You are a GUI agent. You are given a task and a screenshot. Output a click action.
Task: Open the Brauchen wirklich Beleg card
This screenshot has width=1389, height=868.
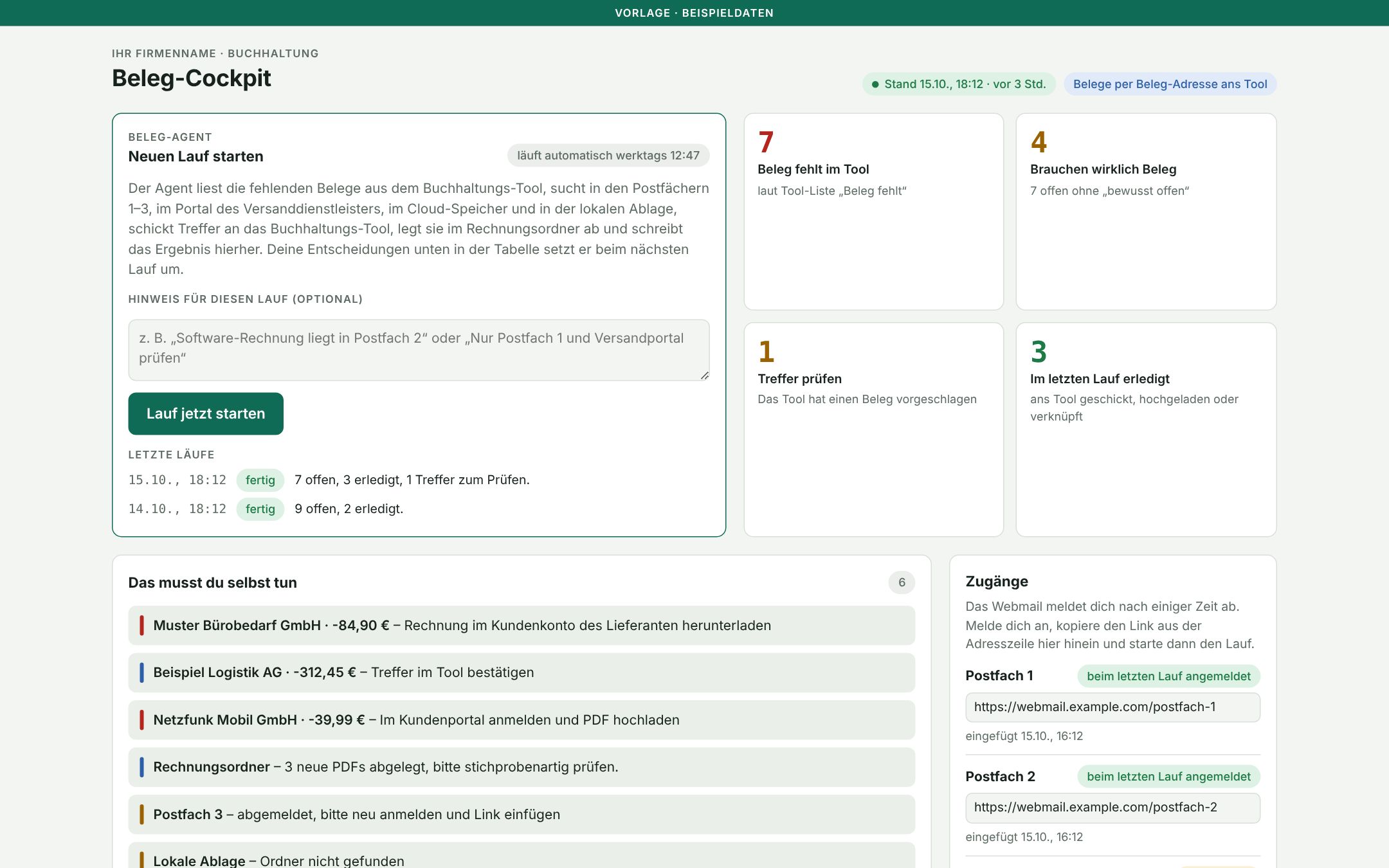coord(1146,212)
